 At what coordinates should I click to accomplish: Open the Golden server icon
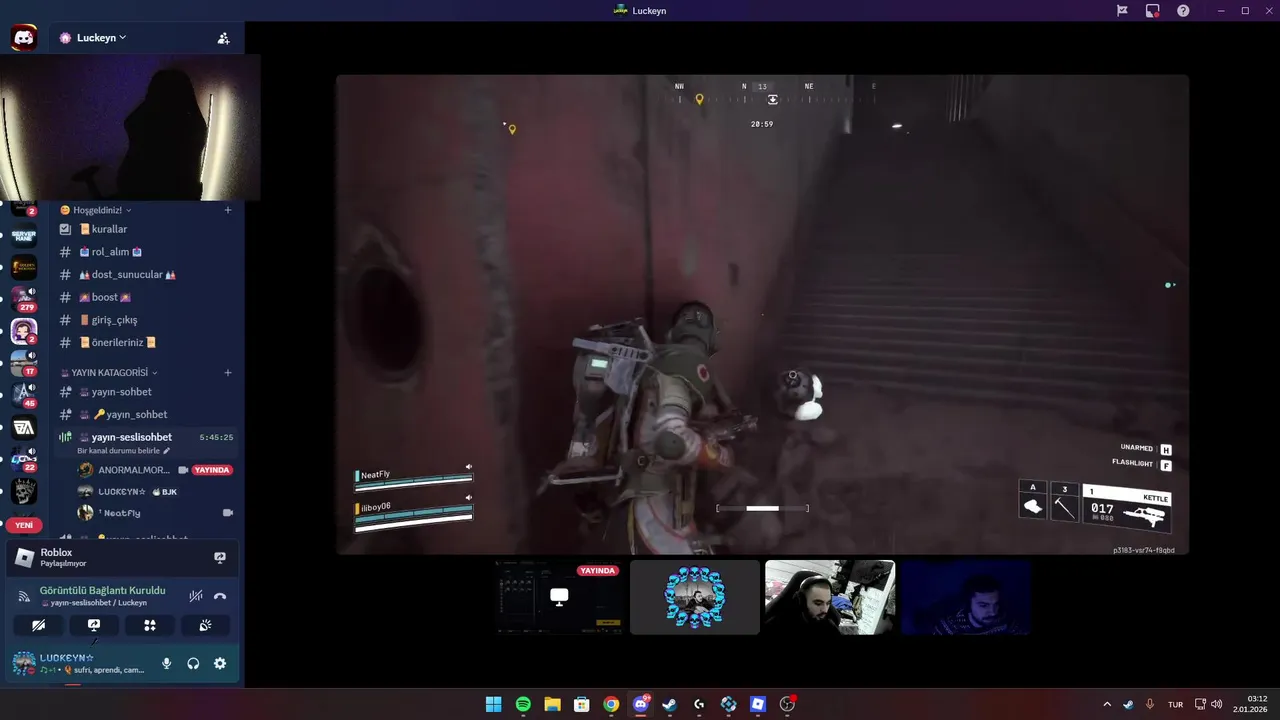(x=24, y=267)
